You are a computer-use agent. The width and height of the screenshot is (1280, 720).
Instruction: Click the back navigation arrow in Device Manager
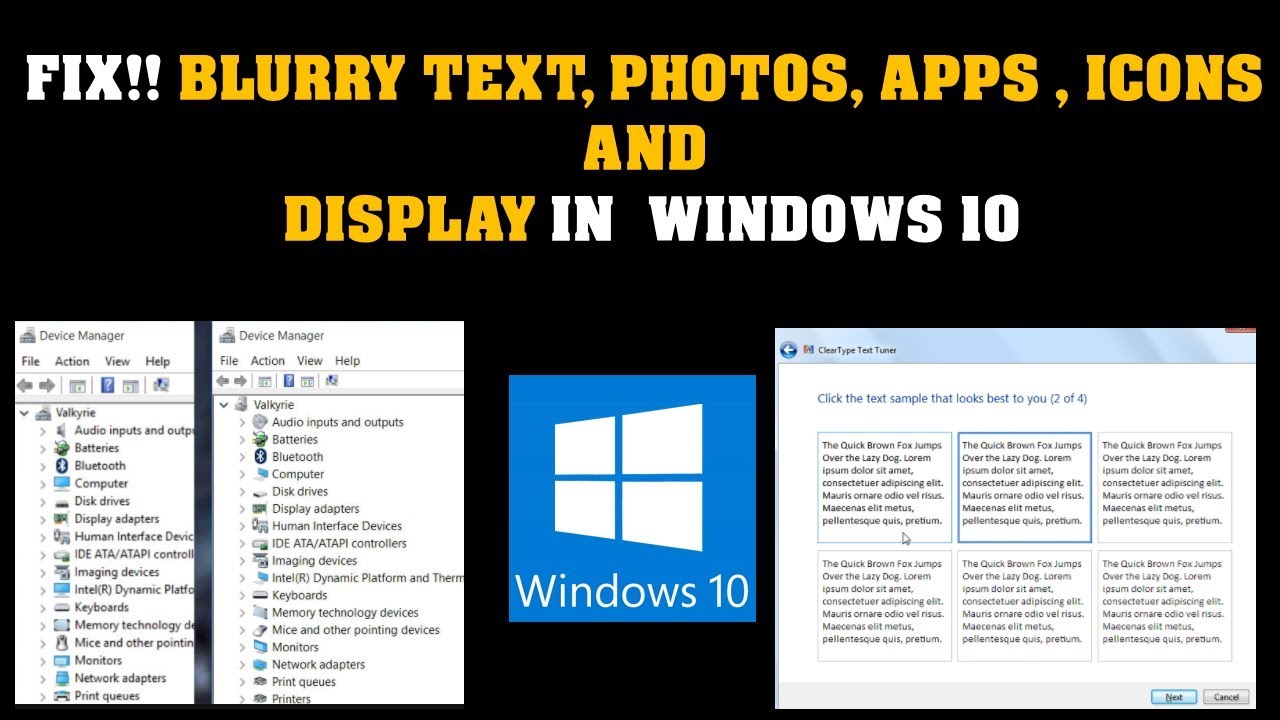[x=224, y=381]
